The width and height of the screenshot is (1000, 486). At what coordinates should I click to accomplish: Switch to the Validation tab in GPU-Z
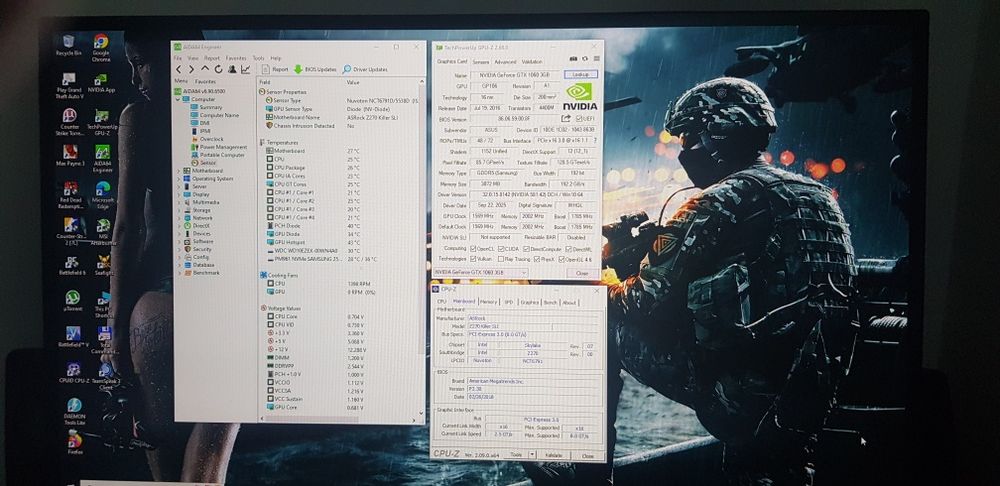pos(532,62)
